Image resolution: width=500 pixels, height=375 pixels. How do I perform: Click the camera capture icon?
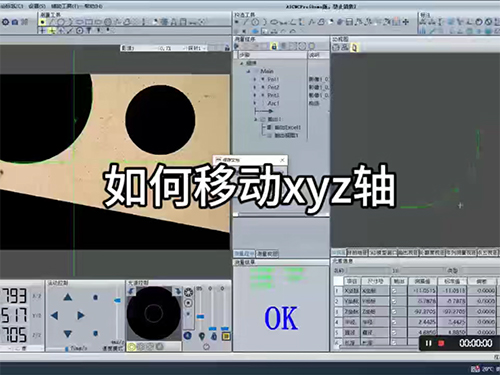[15, 22]
